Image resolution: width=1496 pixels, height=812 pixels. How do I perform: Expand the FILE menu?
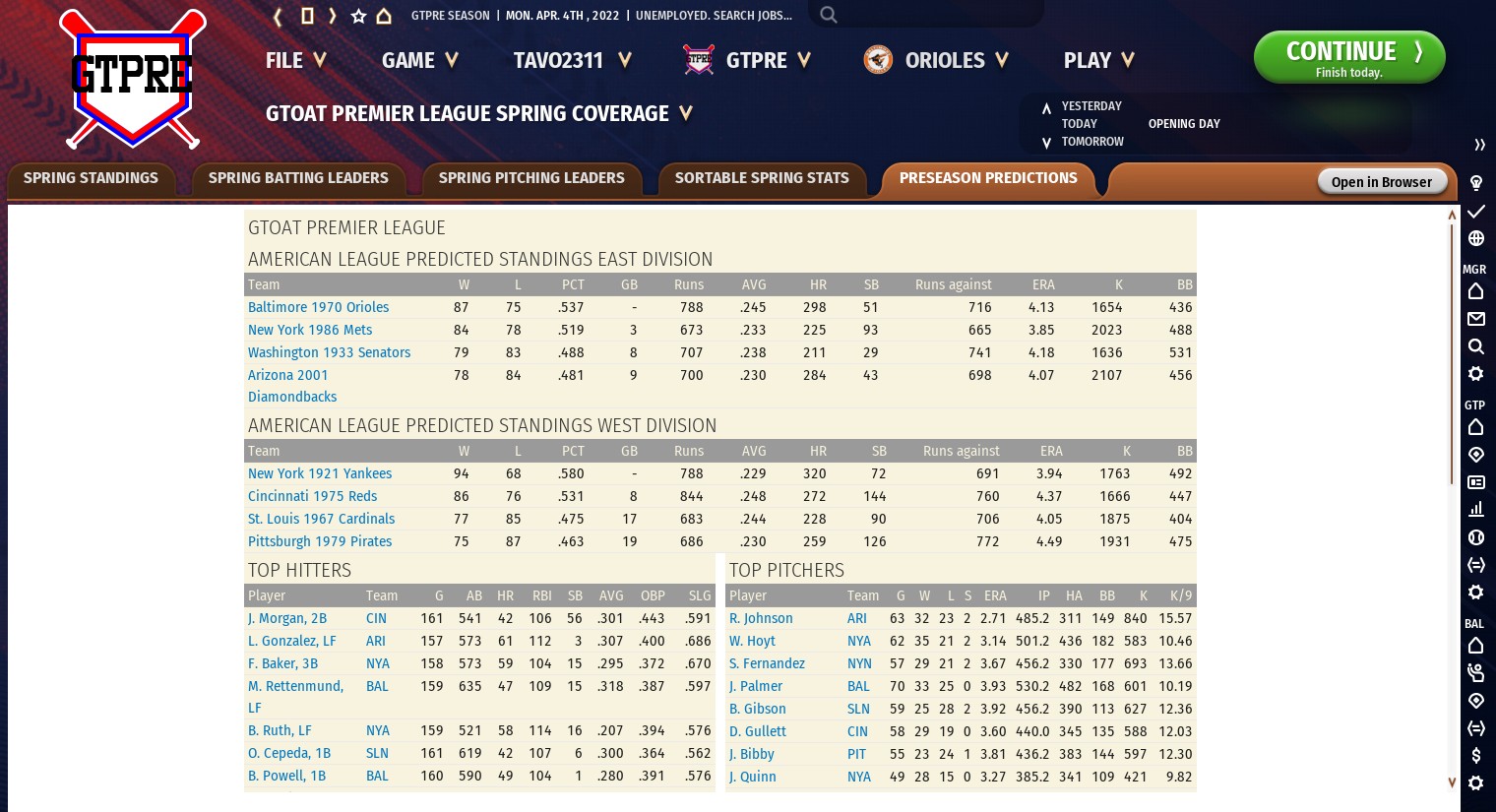pyautogui.click(x=295, y=61)
